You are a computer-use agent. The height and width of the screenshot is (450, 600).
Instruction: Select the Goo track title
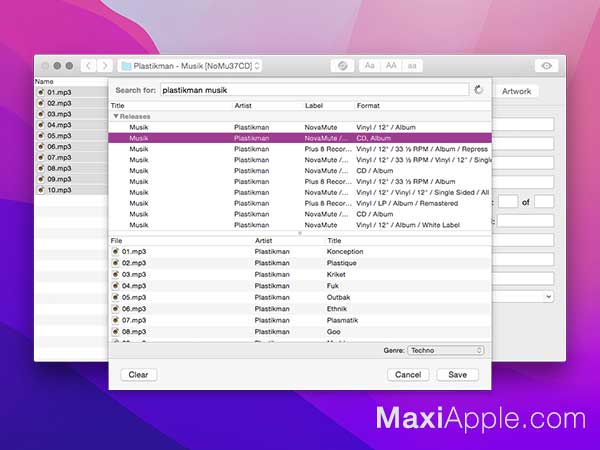[x=333, y=332]
